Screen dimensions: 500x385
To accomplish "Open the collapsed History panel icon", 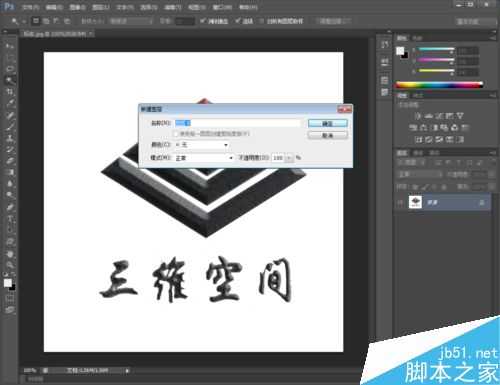I will coord(385,45).
